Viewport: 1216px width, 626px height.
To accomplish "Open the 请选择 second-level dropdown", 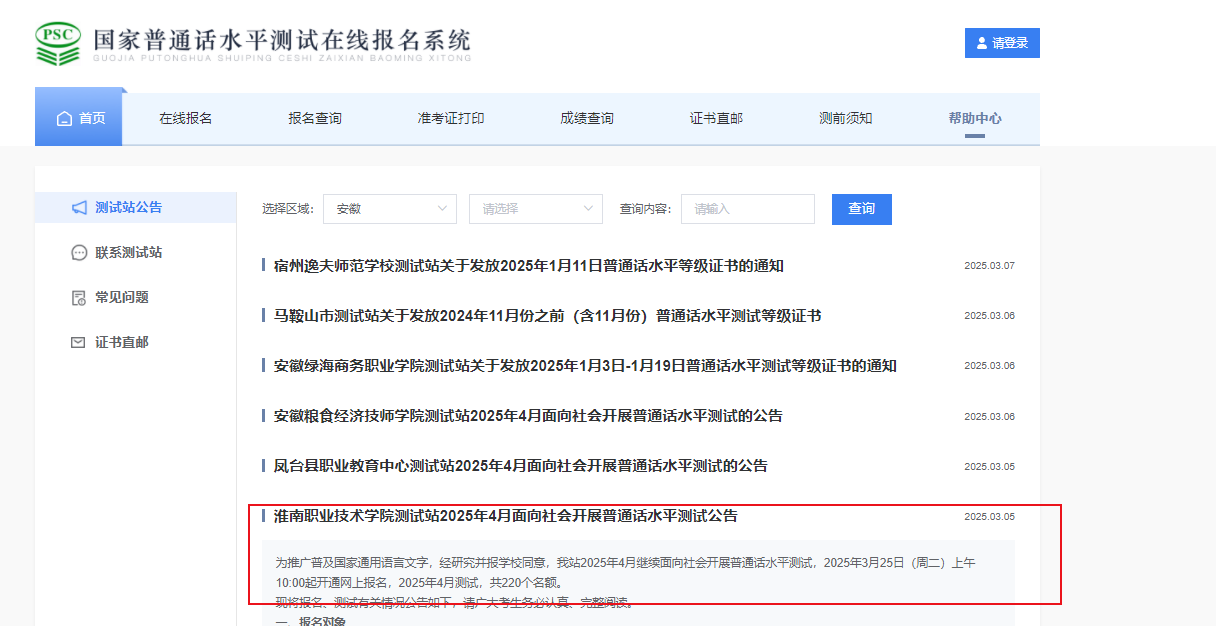I will (x=536, y=209).
